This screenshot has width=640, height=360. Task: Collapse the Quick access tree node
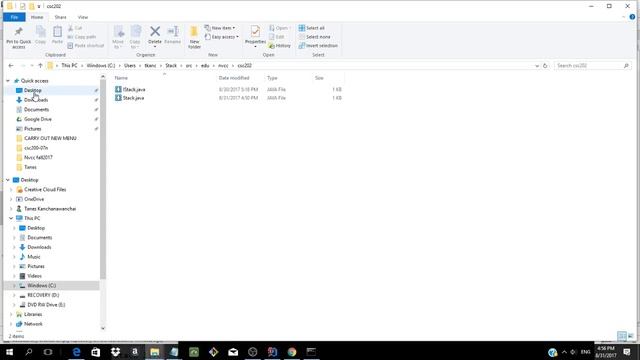pos(8,81)
